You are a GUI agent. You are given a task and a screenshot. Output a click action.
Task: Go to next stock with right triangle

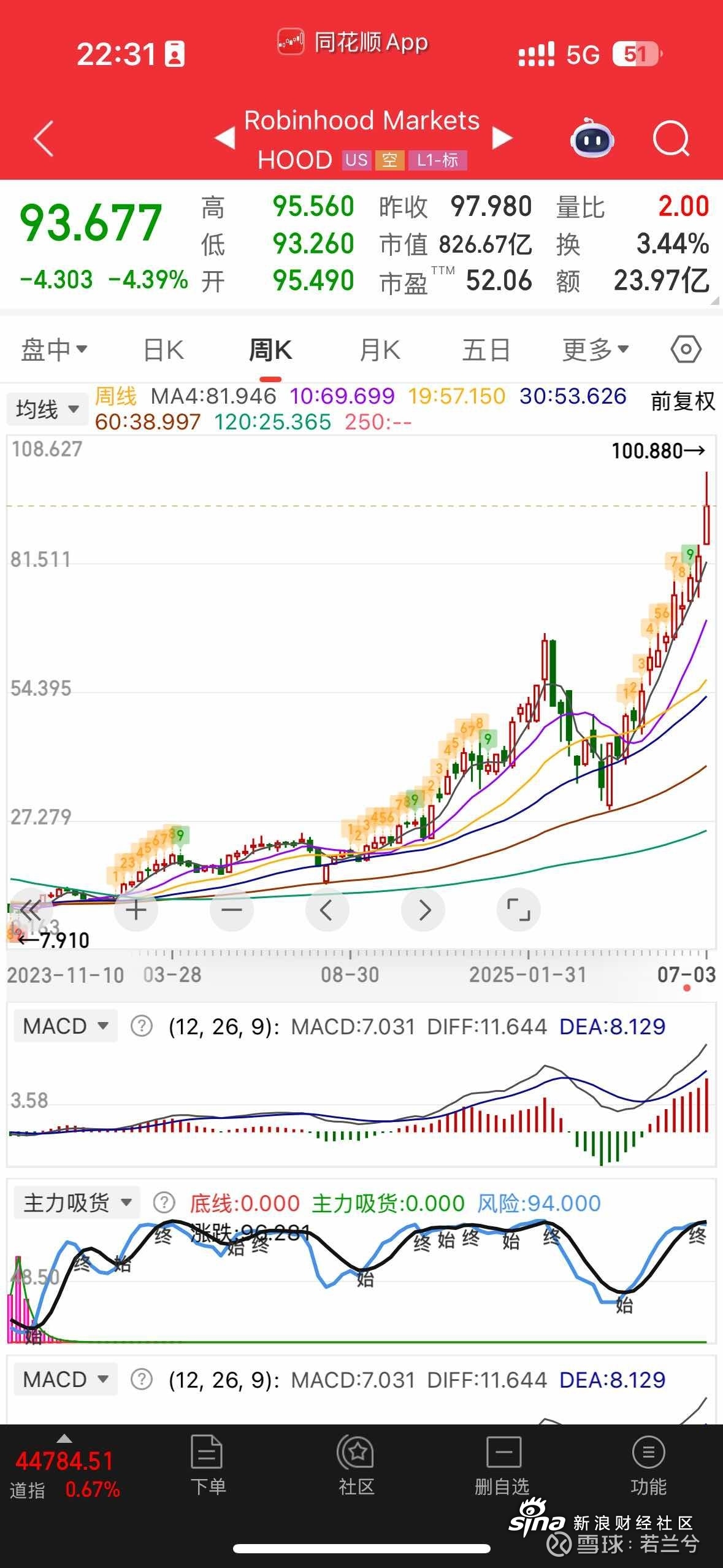(x=502, y=137)
